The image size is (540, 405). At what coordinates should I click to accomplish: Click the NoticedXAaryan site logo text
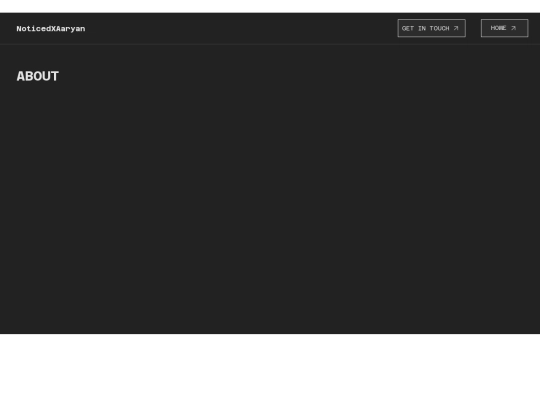pos(51,29)
